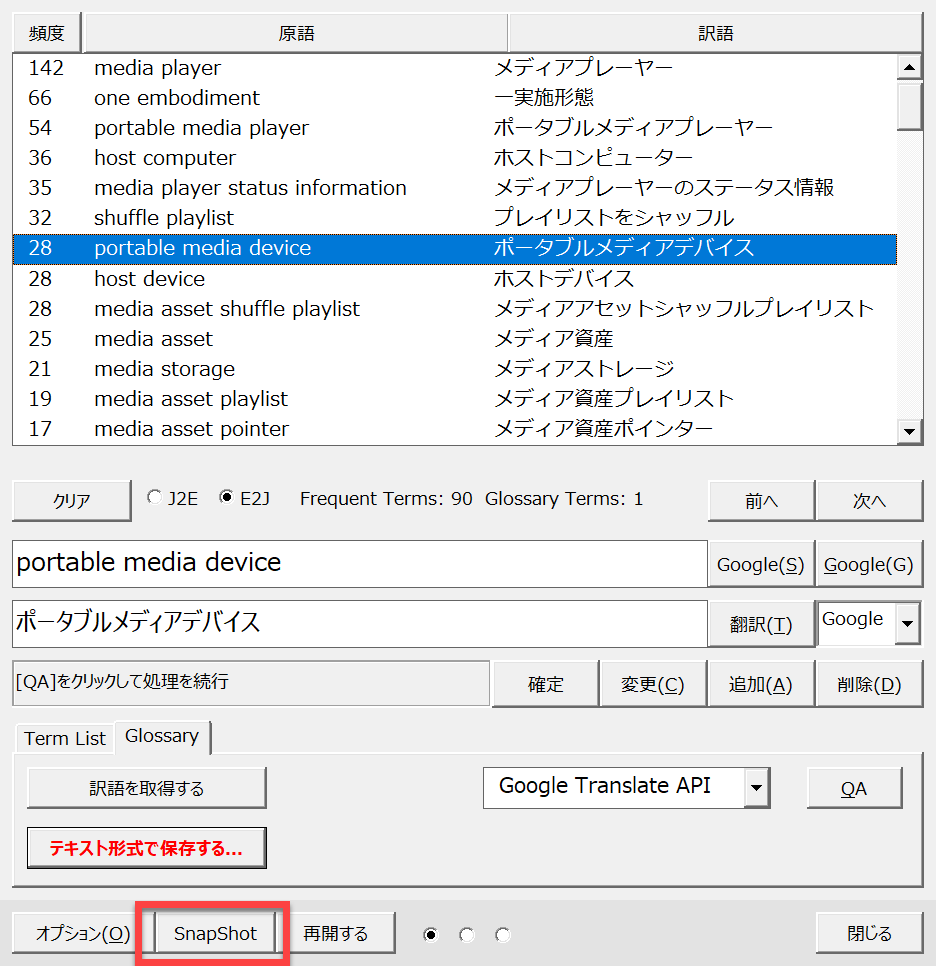This screenshot has height=966, width=936.
Task: Click the 削除(D) delete button
Action: point(869,685)
